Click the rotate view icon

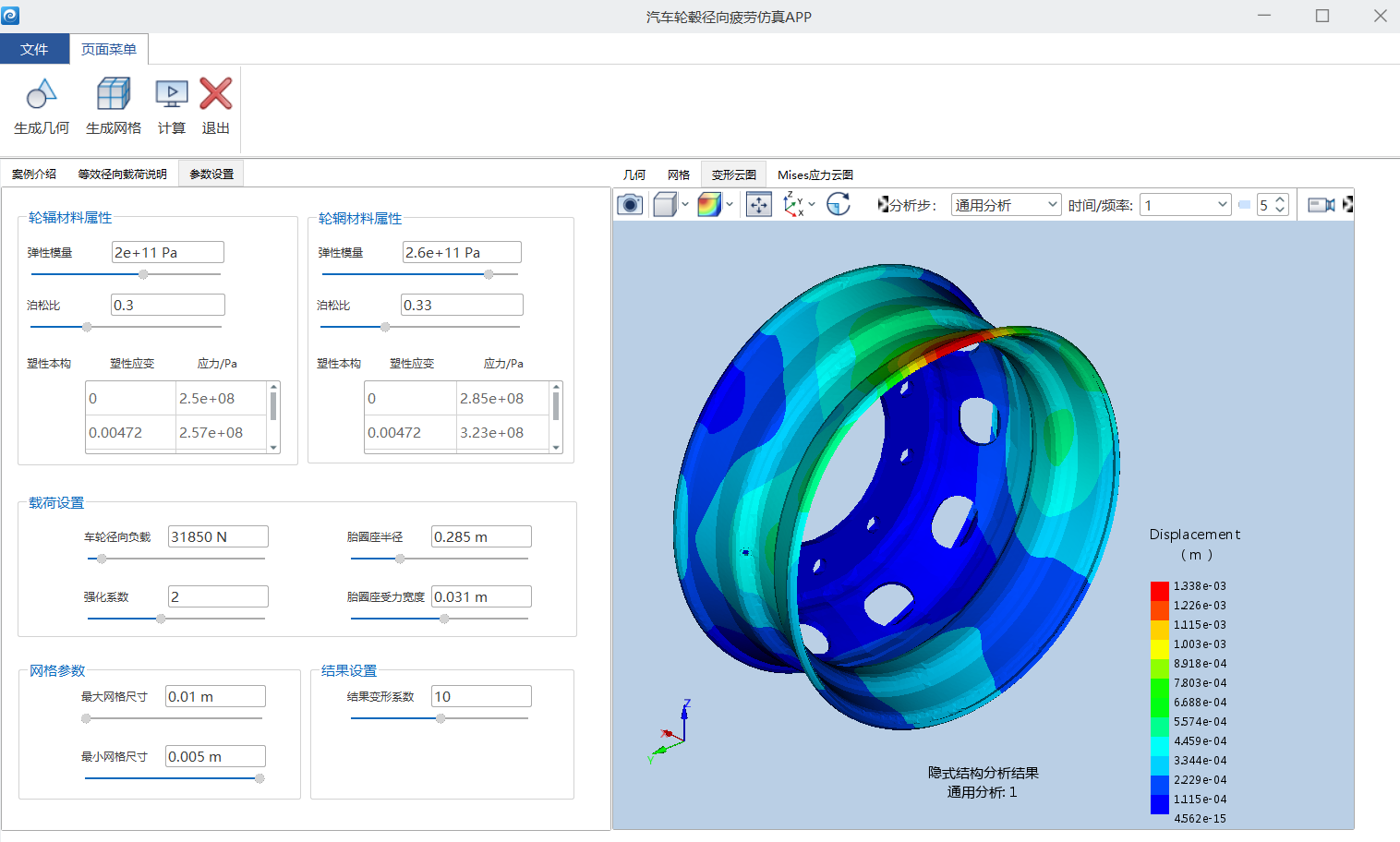pos(839,204)
